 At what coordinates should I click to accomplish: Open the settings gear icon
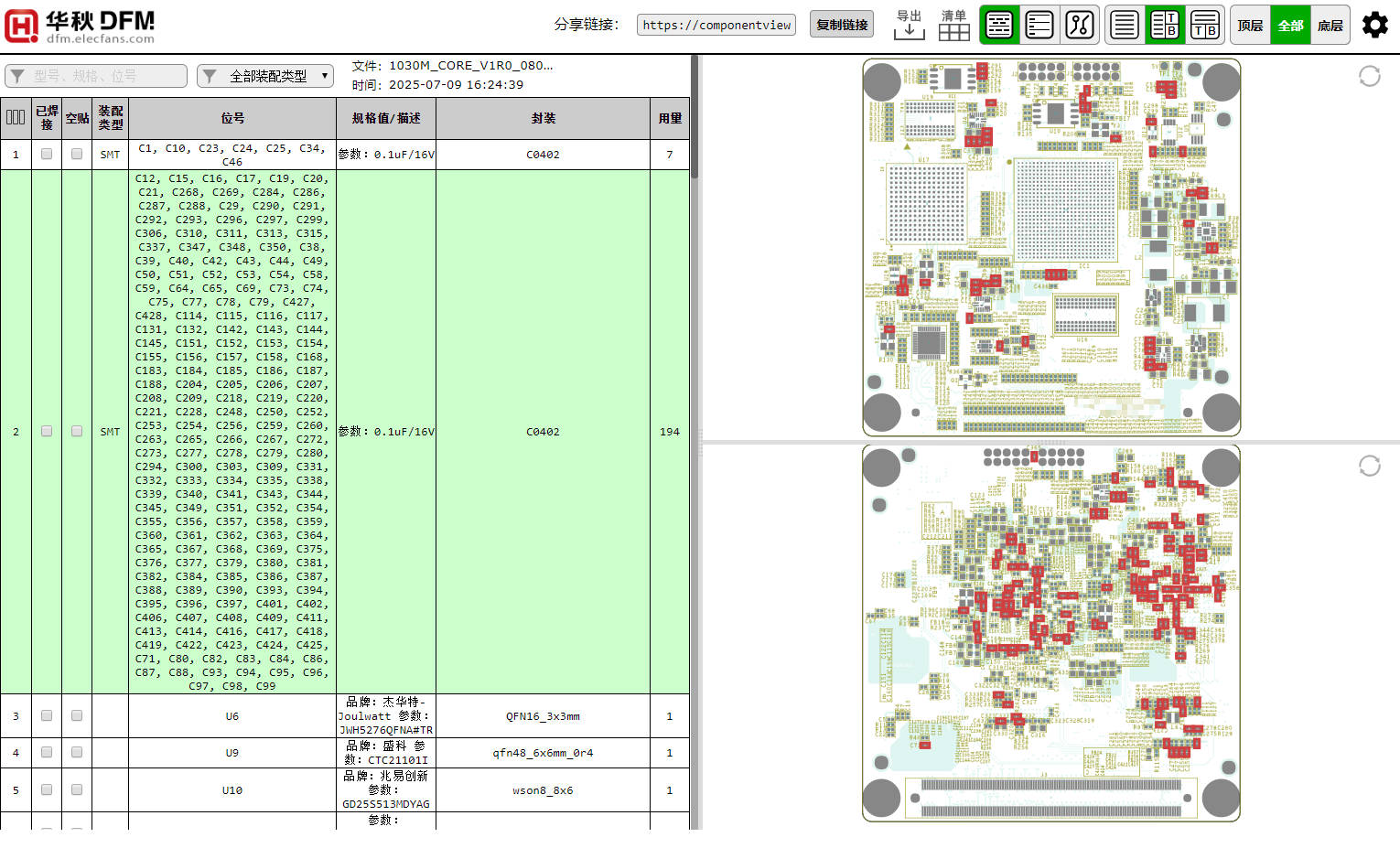tap(1374, 25)
